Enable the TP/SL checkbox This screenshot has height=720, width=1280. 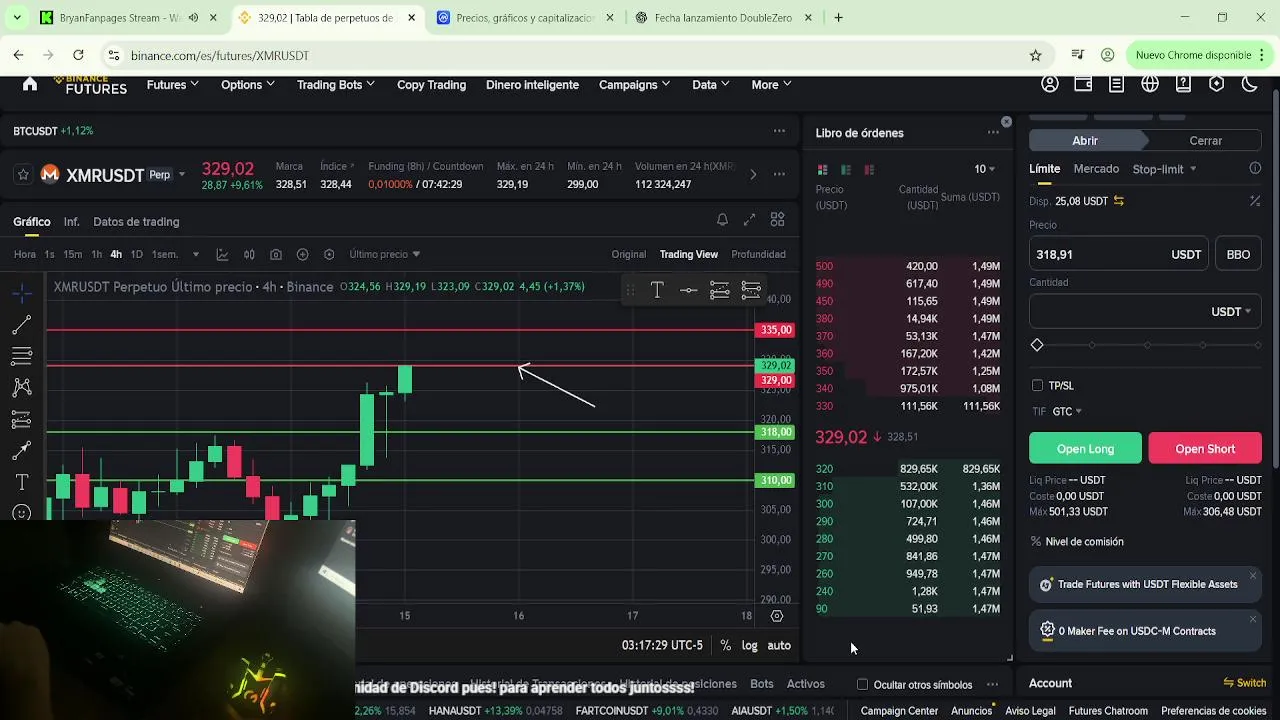[1037, 385]
